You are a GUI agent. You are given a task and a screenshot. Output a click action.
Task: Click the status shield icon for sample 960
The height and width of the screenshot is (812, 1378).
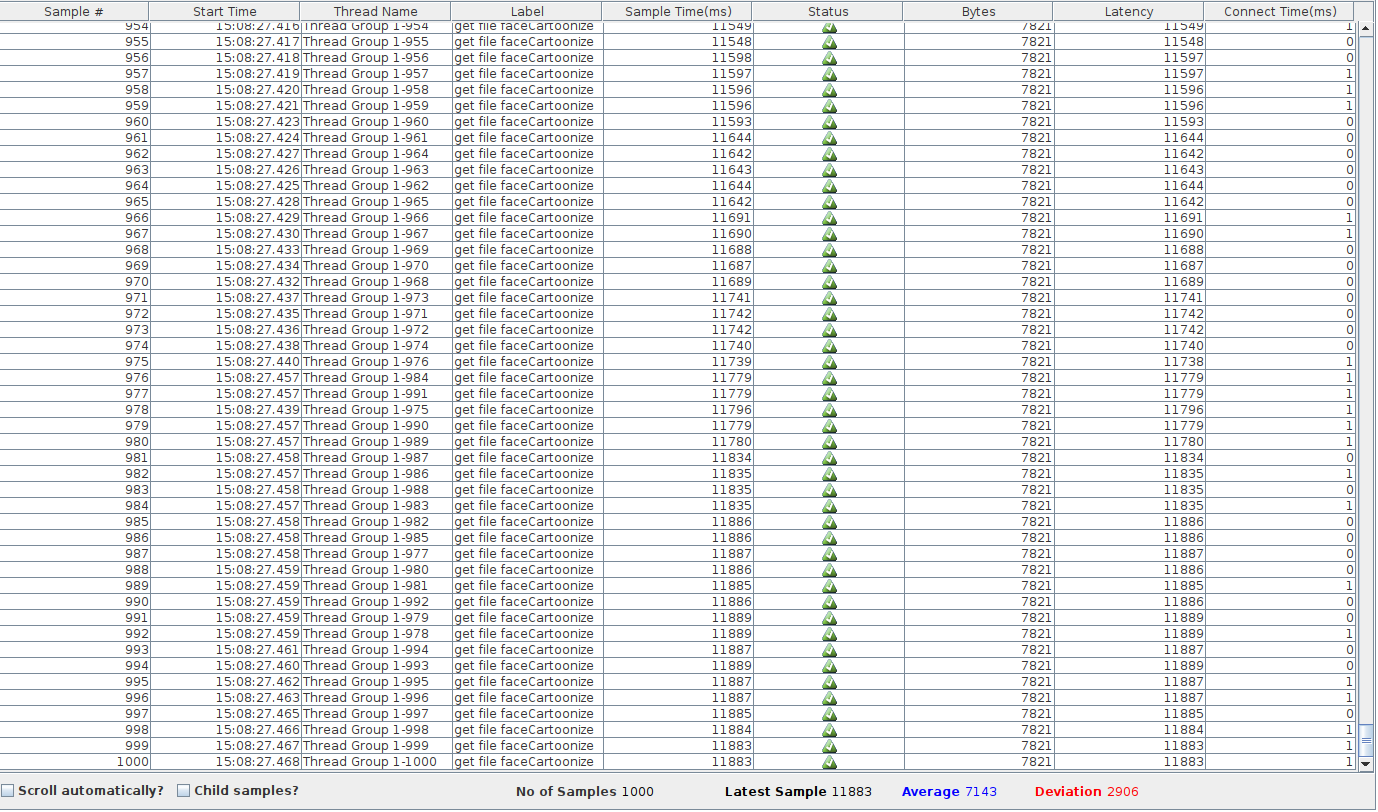[x=829, y=122]
